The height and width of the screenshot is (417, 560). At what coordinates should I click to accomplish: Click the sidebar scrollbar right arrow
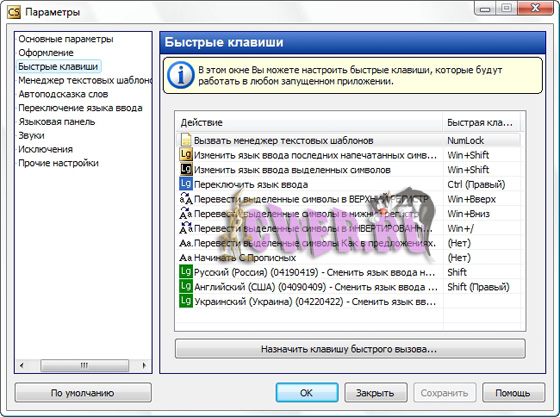(x=144, y=365)
